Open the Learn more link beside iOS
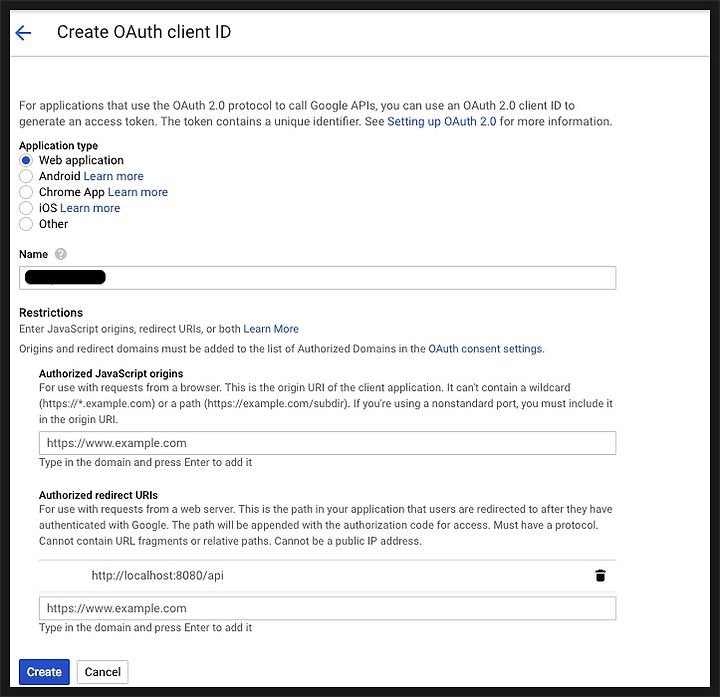 point(90,208)
